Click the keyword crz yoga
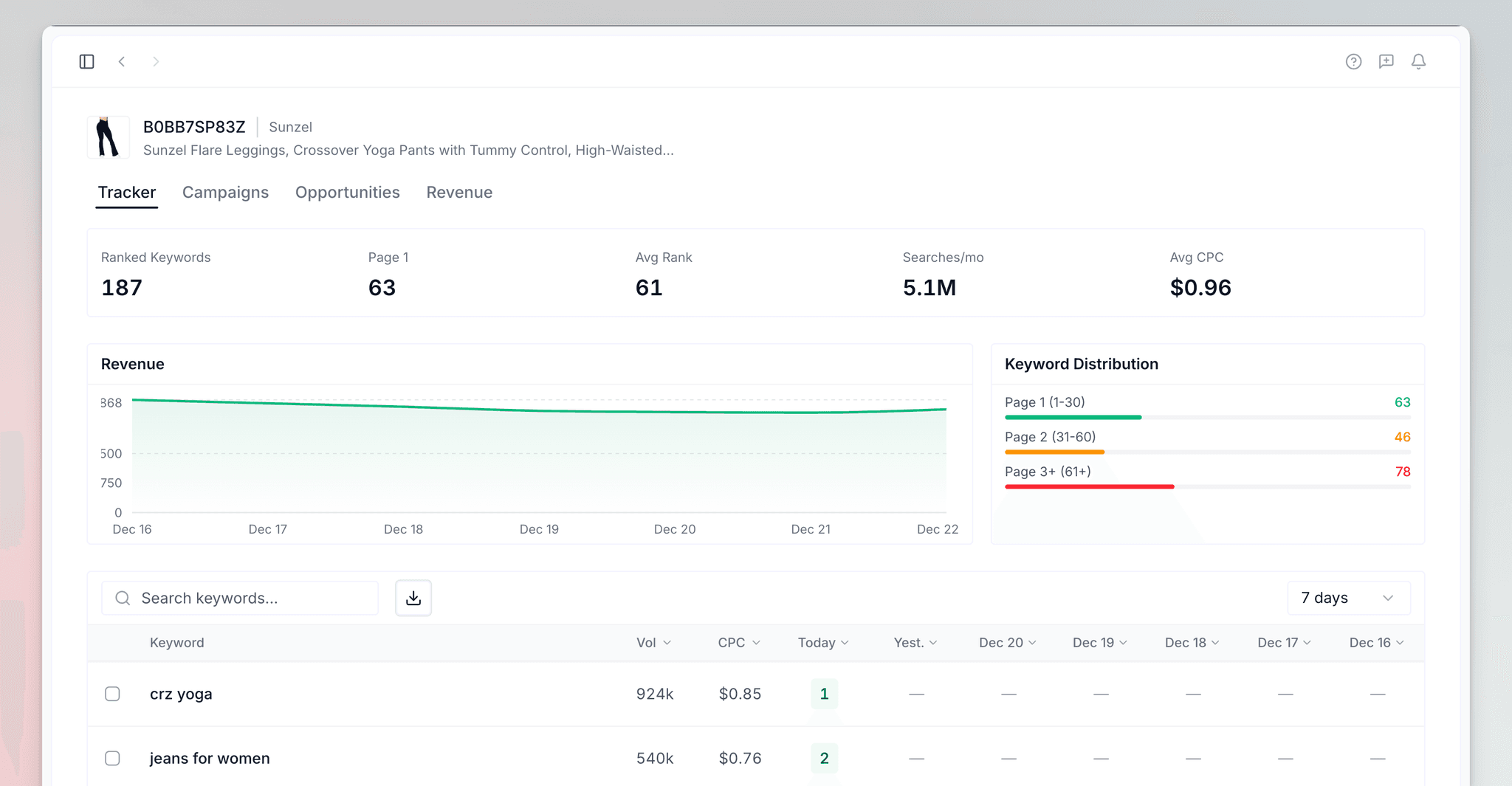This screenshot has height=786, width=1512. [181, 694]
